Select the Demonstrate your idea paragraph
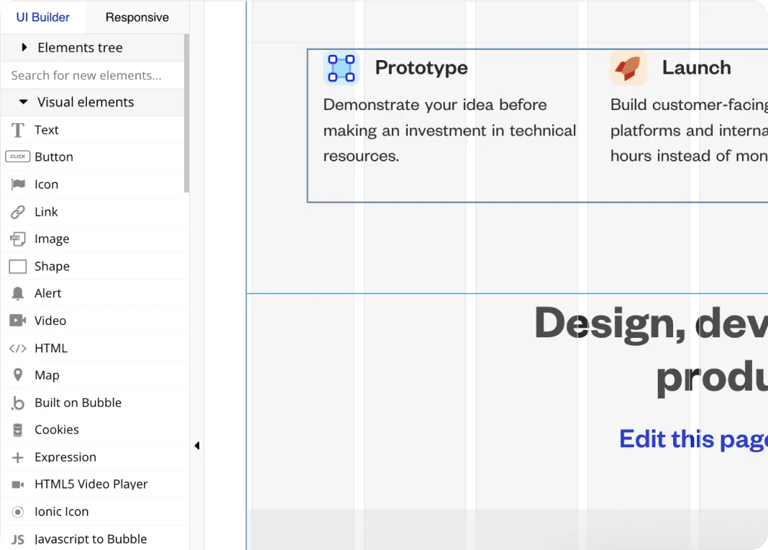Screen dimensions: 768x550 point(450,130)
